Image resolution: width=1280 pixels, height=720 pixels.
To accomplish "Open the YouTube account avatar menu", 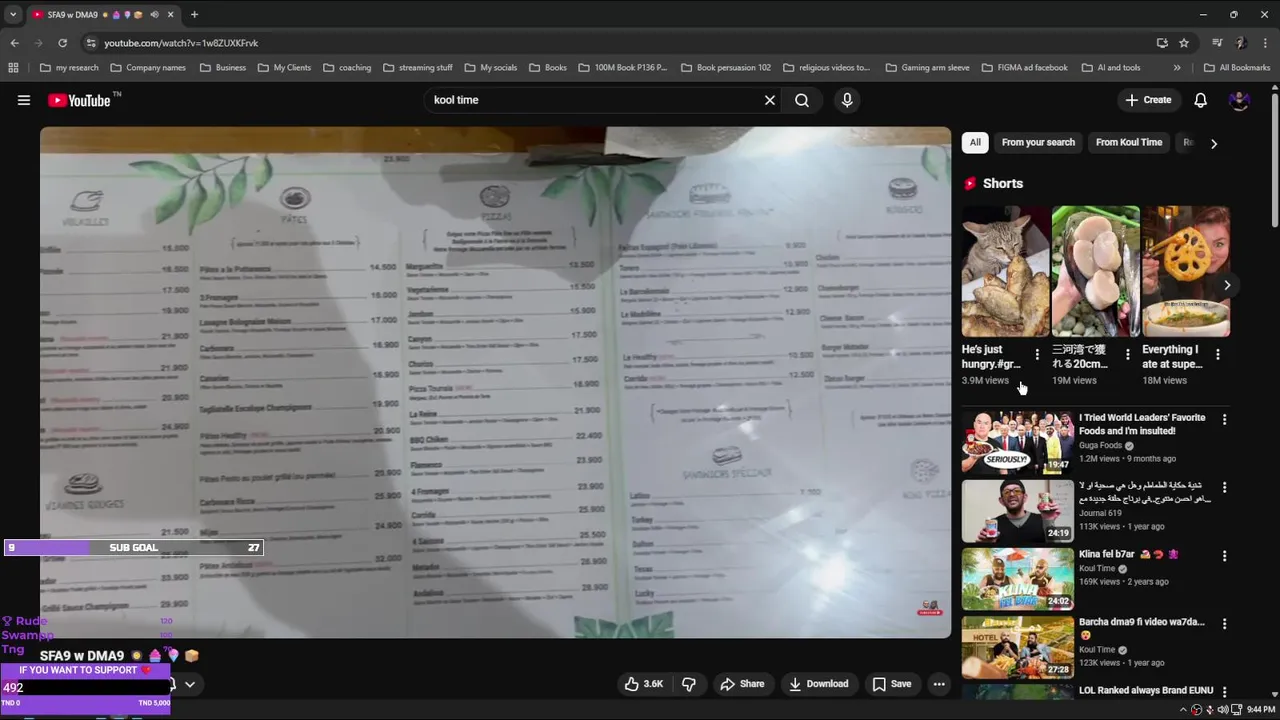I will click(1239, 100).
